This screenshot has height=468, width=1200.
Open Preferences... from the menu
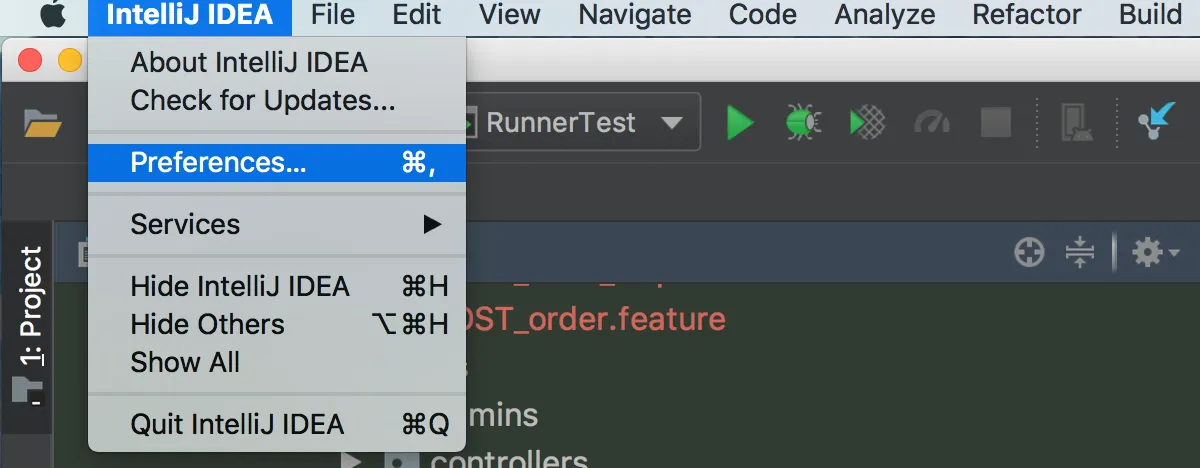[277, 162]
